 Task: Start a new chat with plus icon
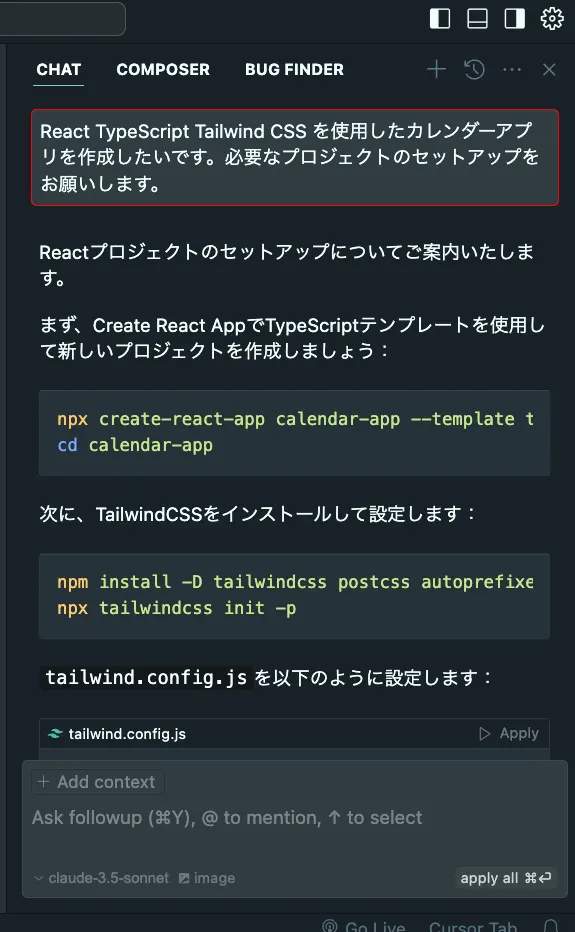[436, 70]
